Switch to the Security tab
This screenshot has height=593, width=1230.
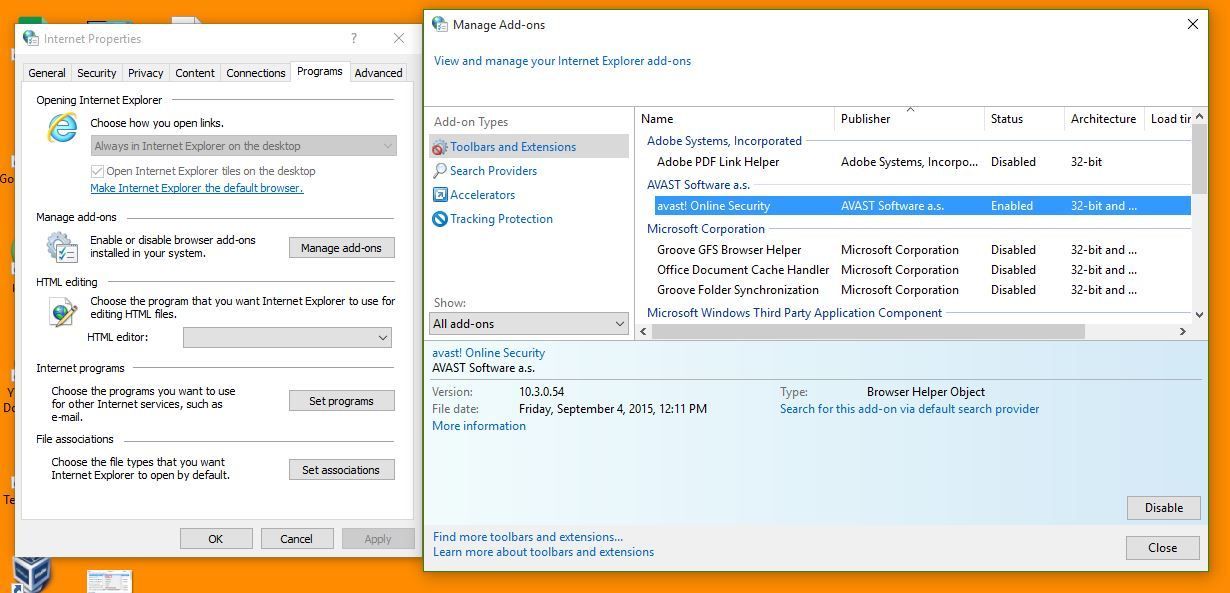click(x=97, y=73)
